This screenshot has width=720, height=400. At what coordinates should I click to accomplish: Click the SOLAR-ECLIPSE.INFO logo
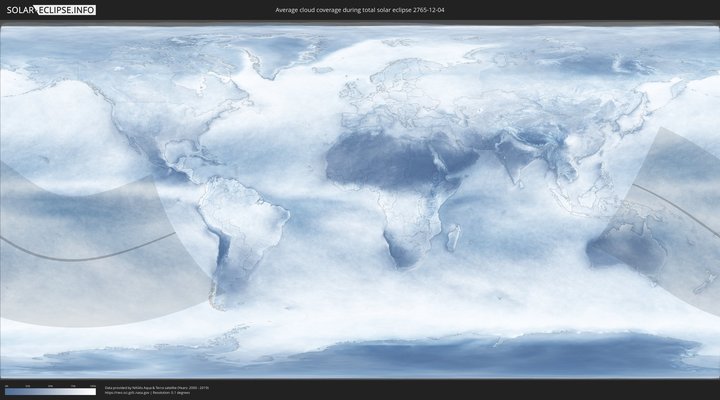pyautogui.click(x=51, y=10)
